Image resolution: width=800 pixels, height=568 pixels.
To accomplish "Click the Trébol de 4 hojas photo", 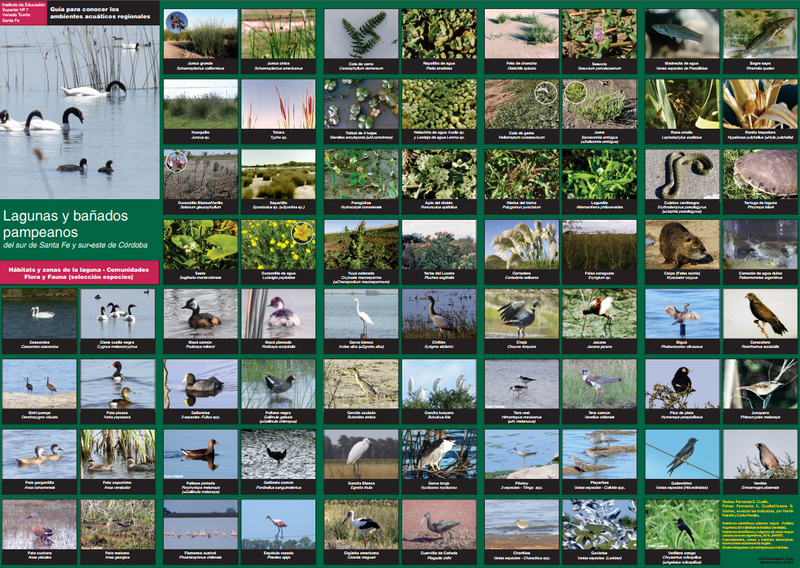I will pos(359,103).
